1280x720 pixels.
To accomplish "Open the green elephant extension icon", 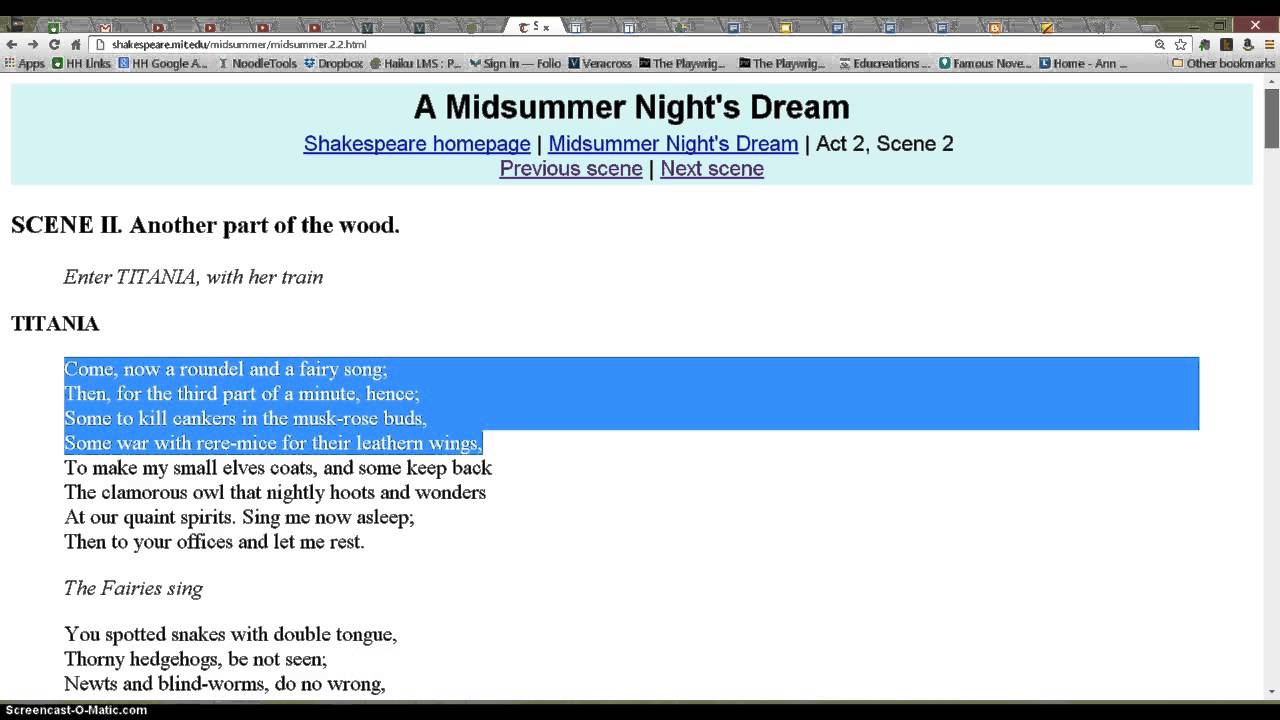I will point(1204,45).
